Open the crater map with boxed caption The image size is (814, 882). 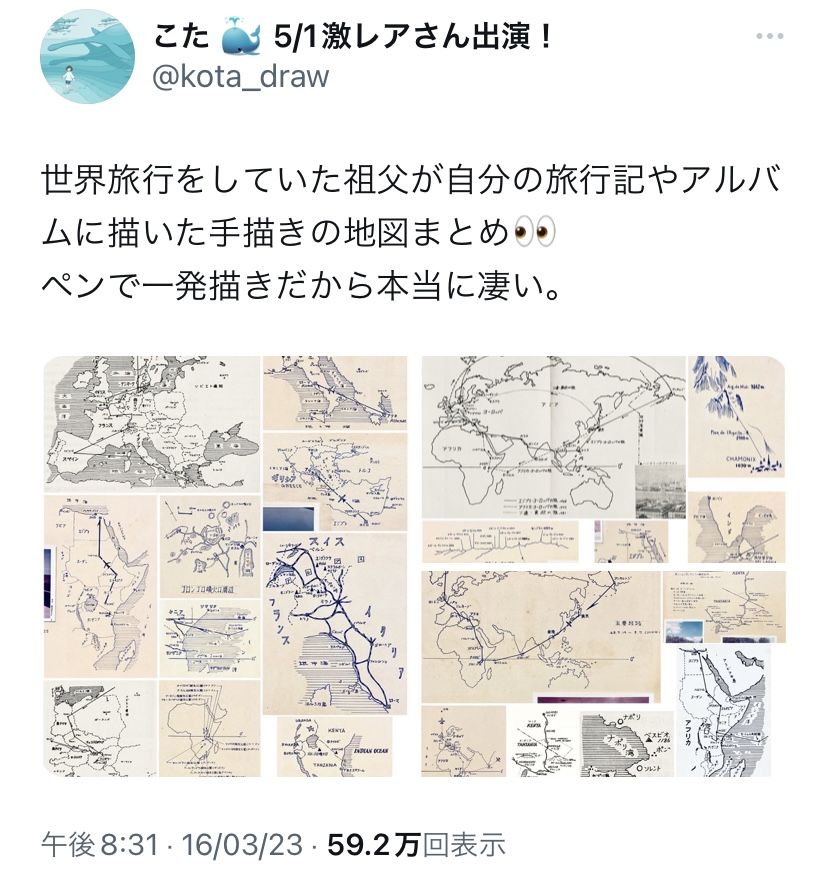click(x=210, y=546)
